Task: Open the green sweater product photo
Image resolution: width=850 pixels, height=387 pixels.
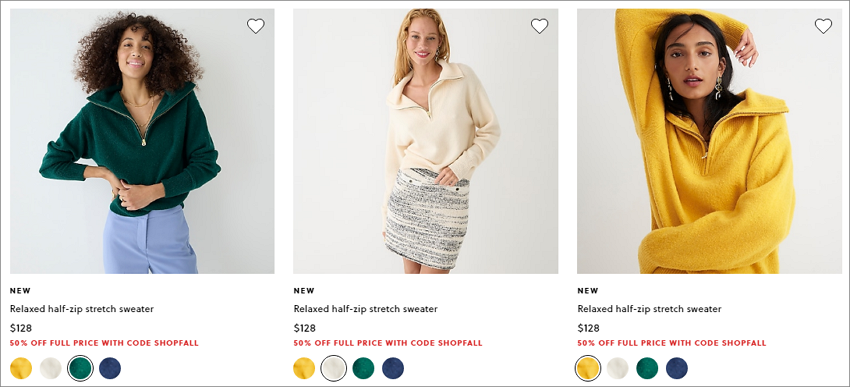Action: [x=142, y=141]
